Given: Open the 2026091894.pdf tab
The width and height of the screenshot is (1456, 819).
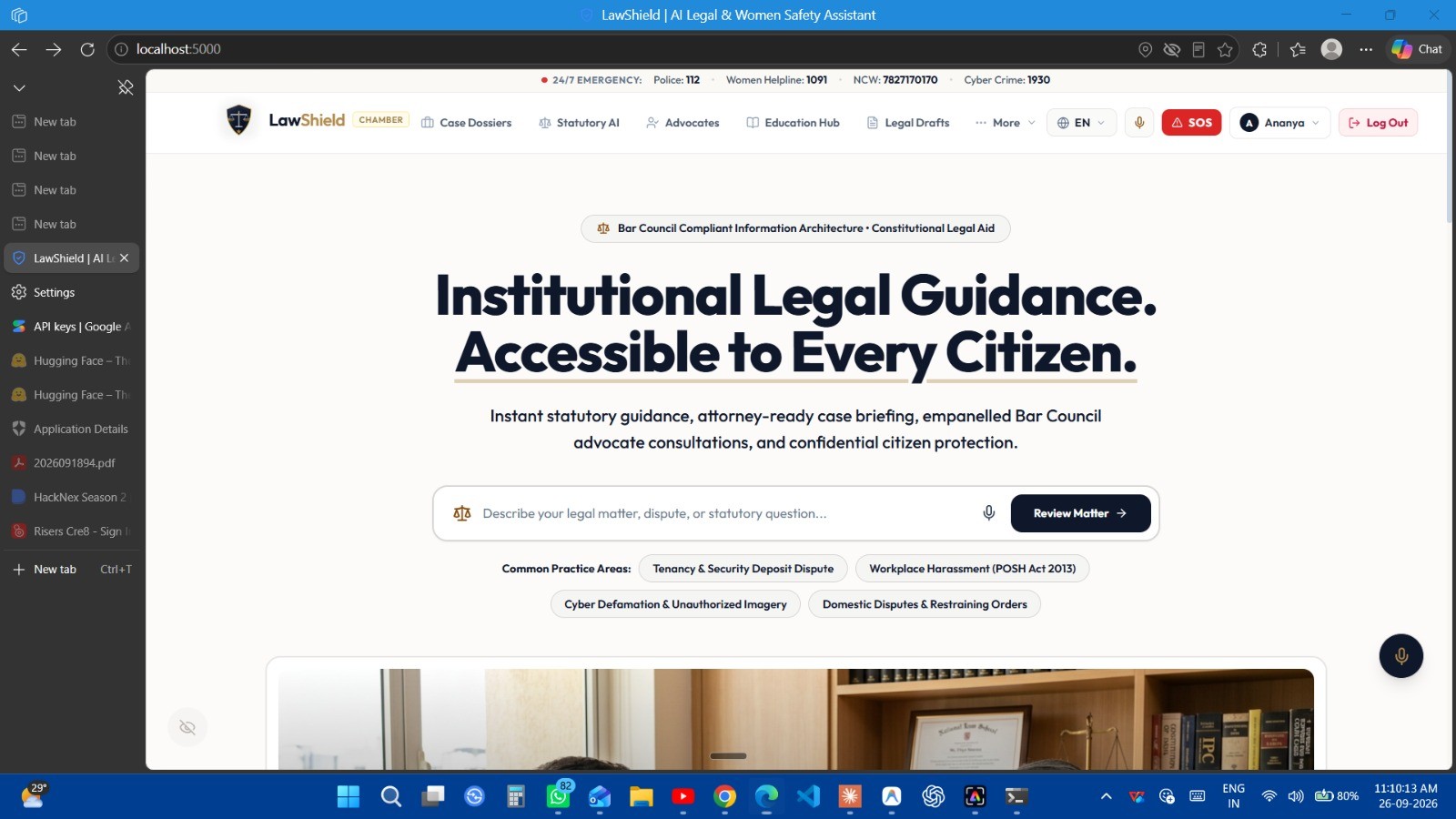Looking at the screenshot, I should click(72, 463).
